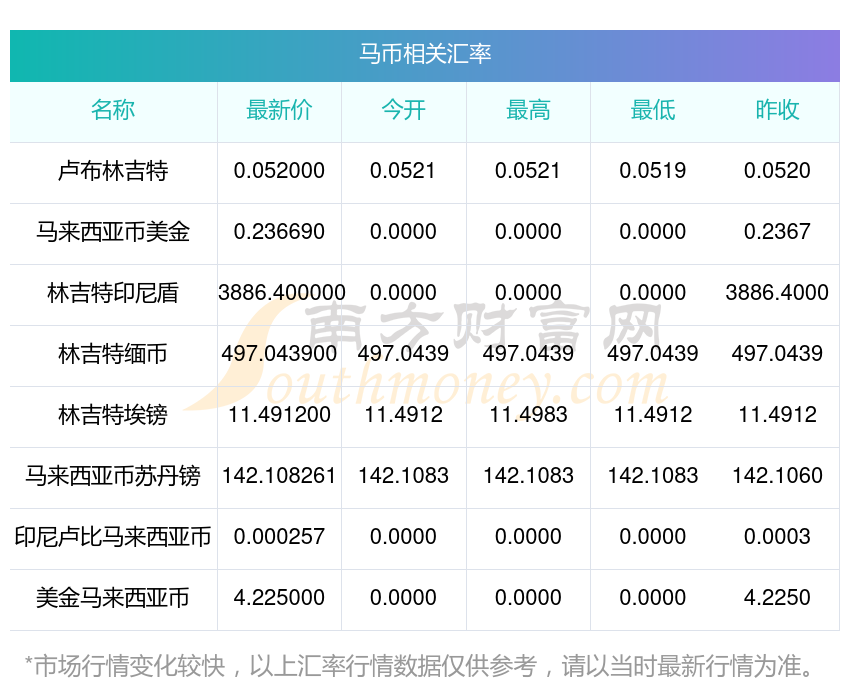Screen dimensions: 850x698
Task: Click 卢布林吉特 lowest value 0.0519
Action: [653, 171]
